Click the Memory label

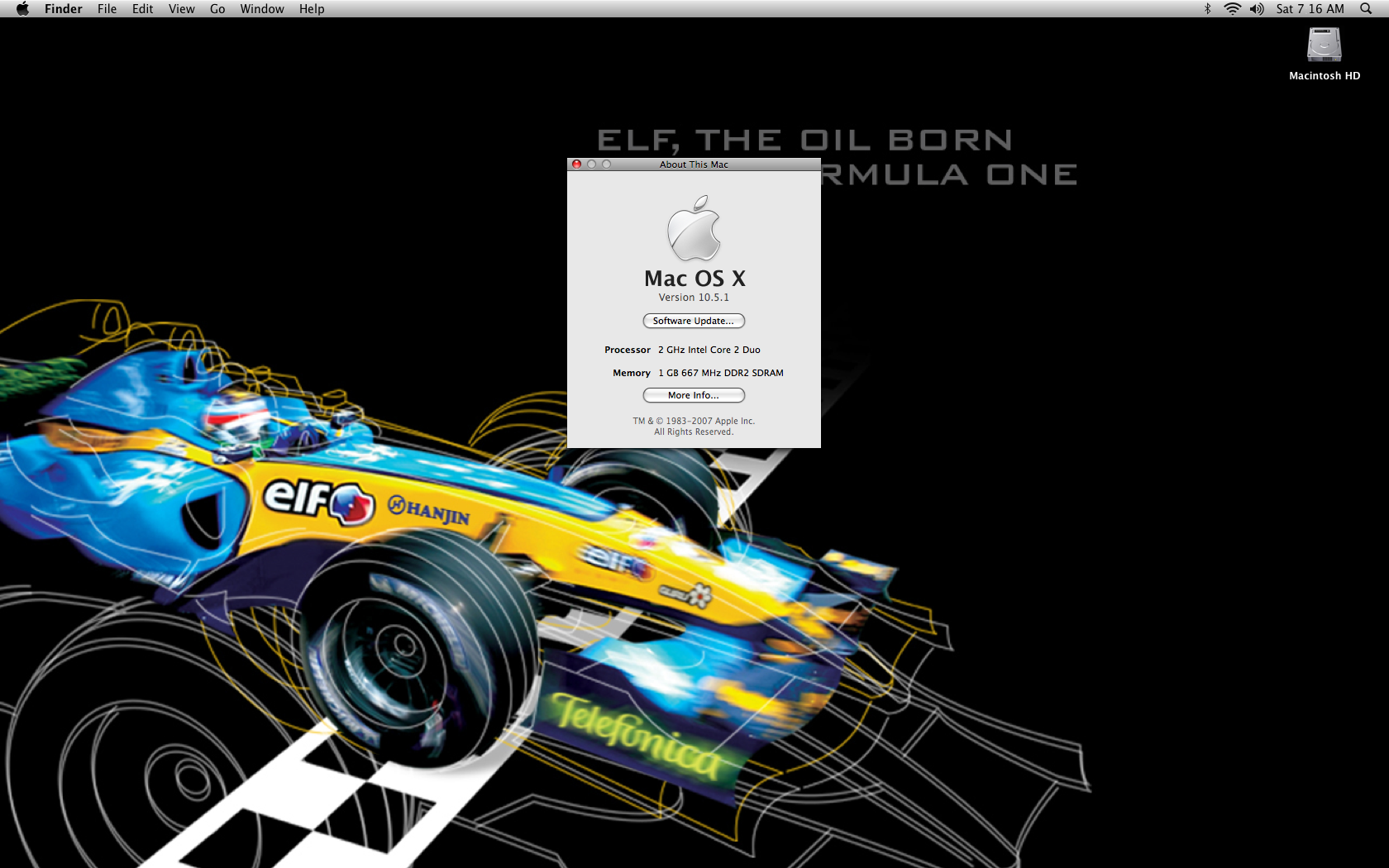click(x=632, y=373)
